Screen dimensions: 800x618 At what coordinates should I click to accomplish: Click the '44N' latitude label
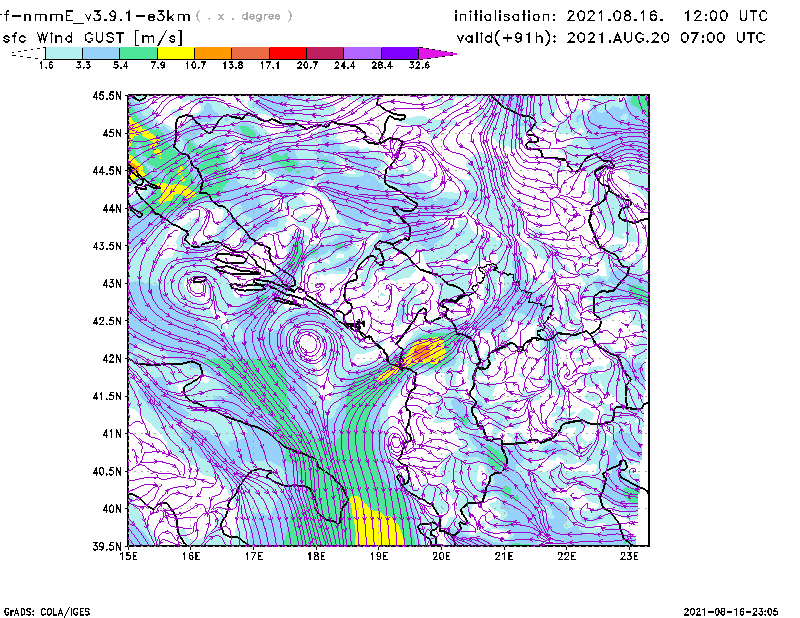[112, 208]
